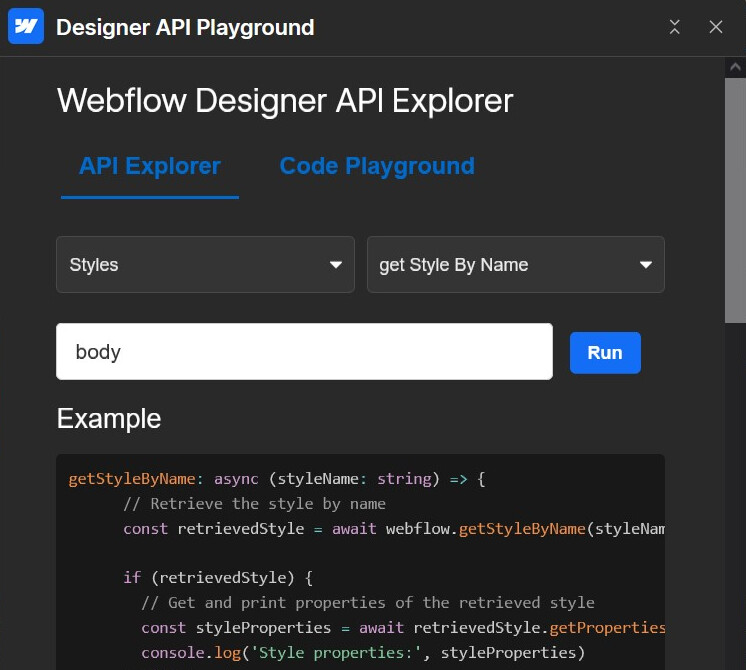This screenshot has height=670, width=746.
Task: Click the '// Get and print properties' comment
Action: coord(368,603)
